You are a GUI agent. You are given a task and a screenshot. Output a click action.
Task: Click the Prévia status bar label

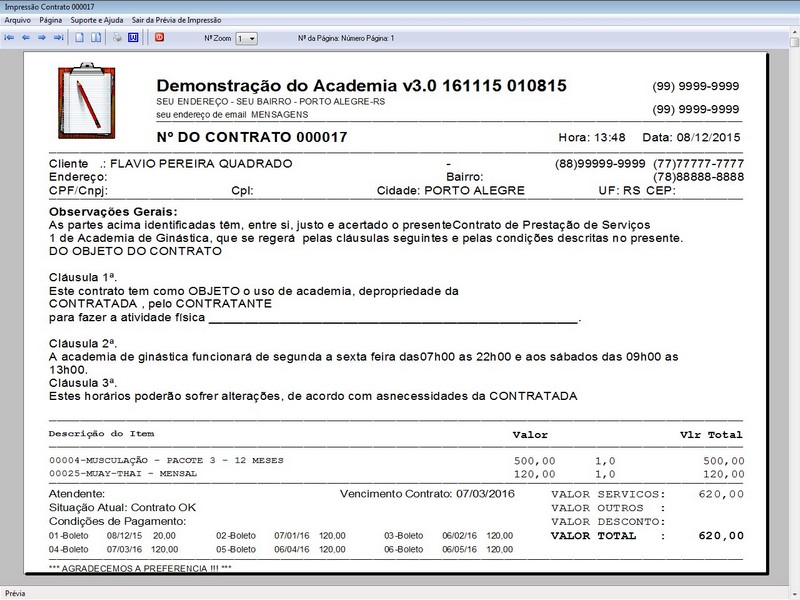(x=15, y=593)
